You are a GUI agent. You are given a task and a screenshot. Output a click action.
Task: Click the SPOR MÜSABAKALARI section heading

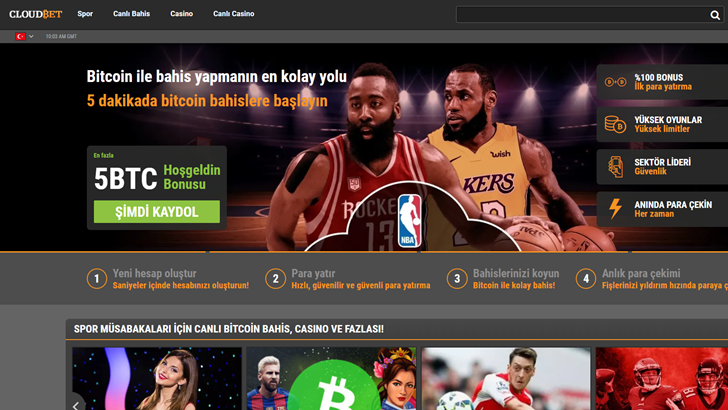(229, 329)
